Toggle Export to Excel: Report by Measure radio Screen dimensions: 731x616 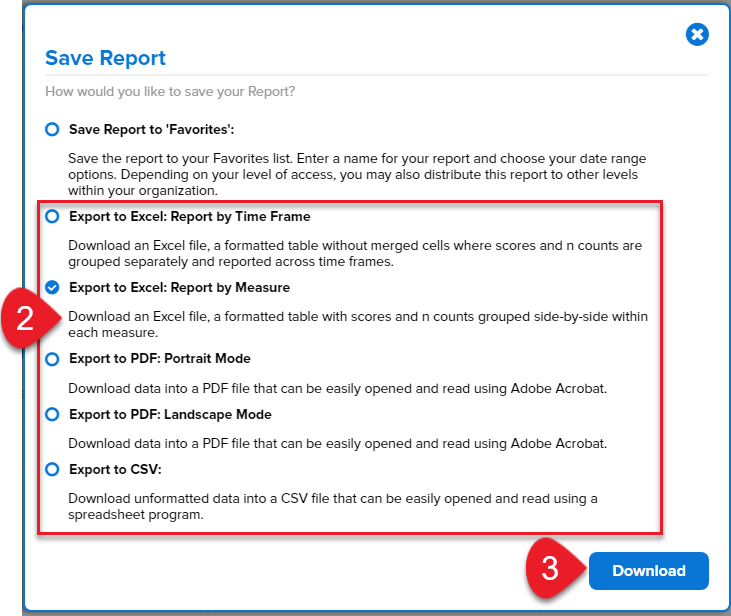(x=52, y=287)
